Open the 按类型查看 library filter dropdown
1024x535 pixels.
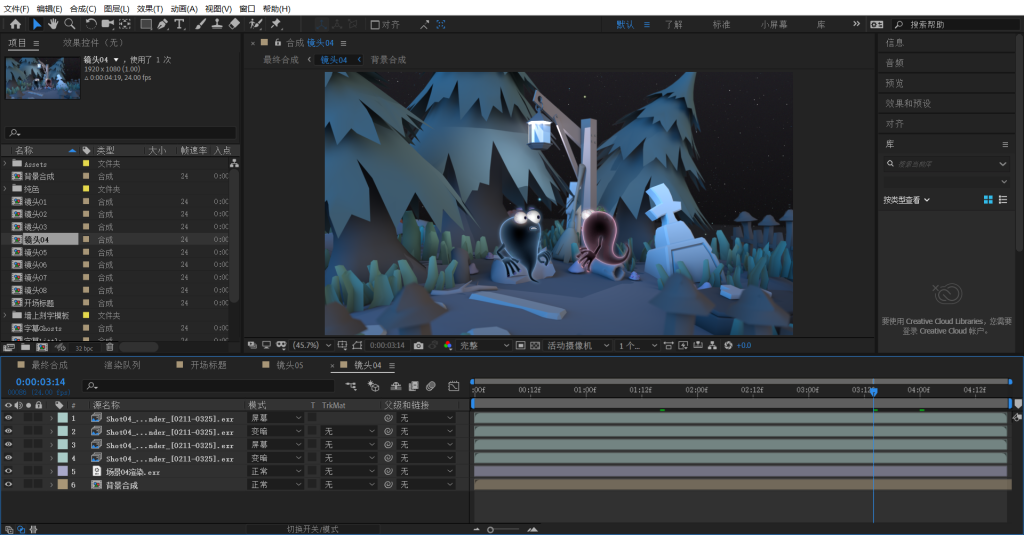coord(906,200)
